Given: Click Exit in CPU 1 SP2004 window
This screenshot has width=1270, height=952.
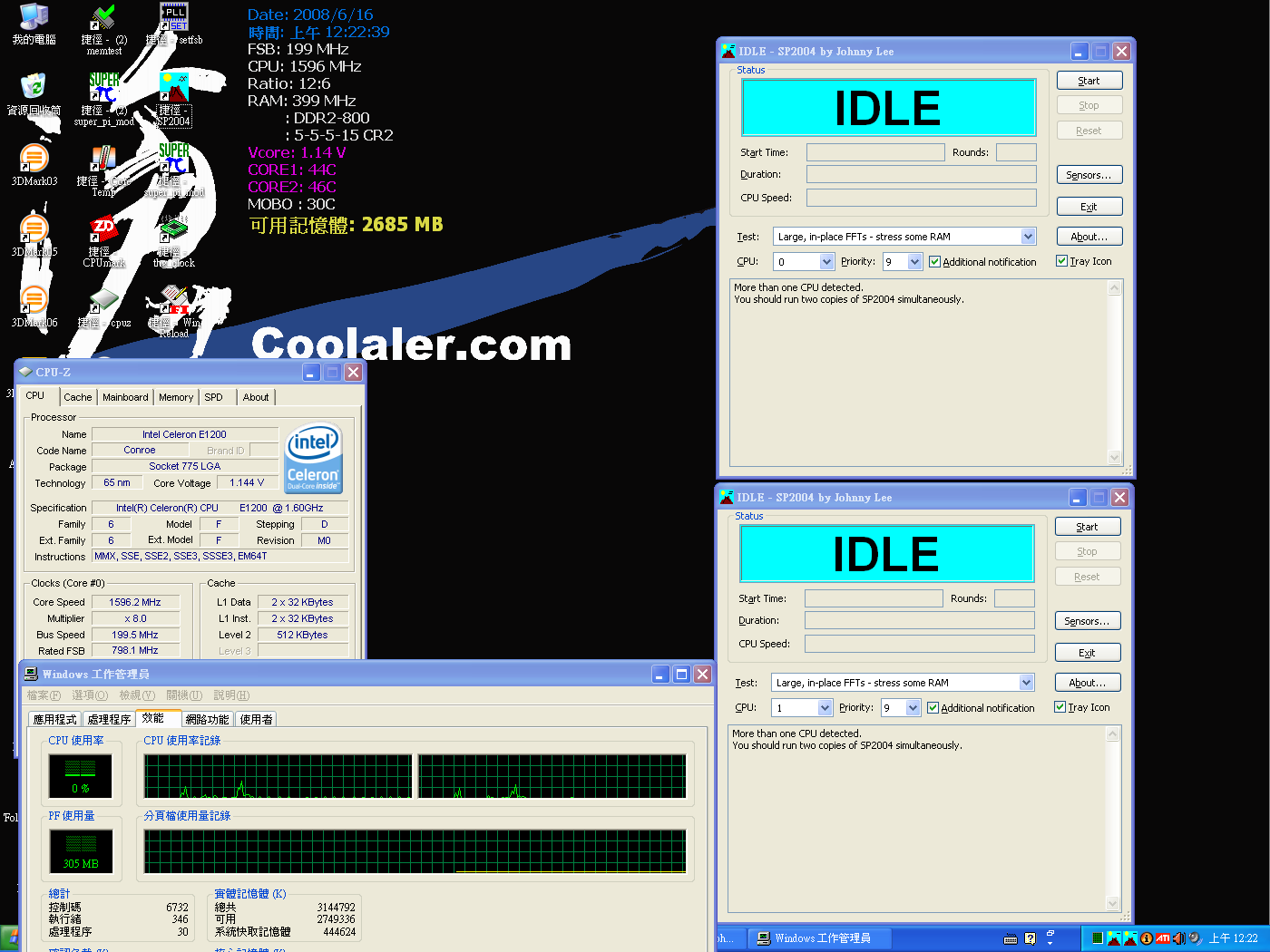Looking at the screenshot, I should 1088,653.
